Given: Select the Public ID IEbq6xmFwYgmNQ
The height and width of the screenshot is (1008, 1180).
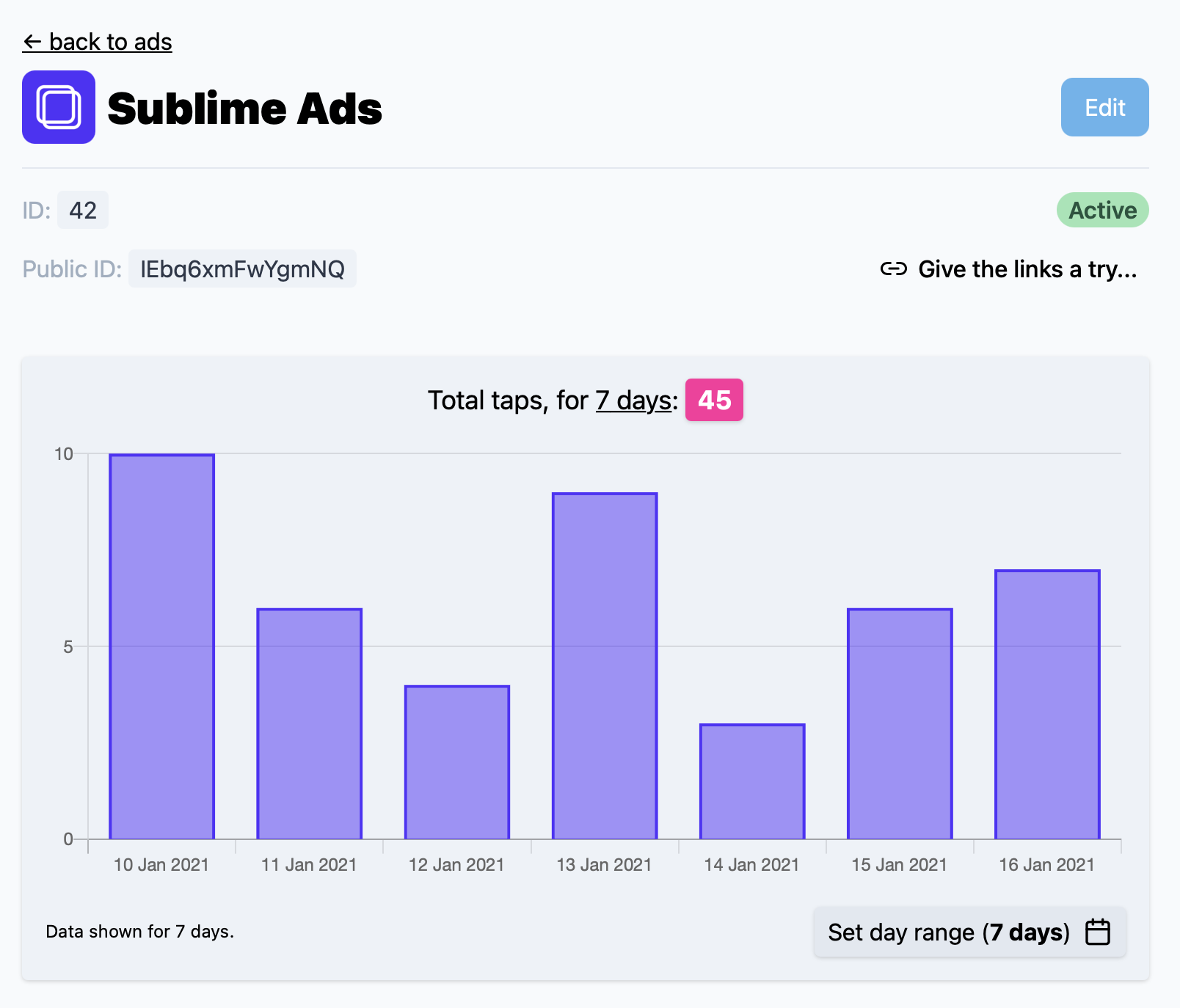Looking at the screenshot, I should 242,269.
